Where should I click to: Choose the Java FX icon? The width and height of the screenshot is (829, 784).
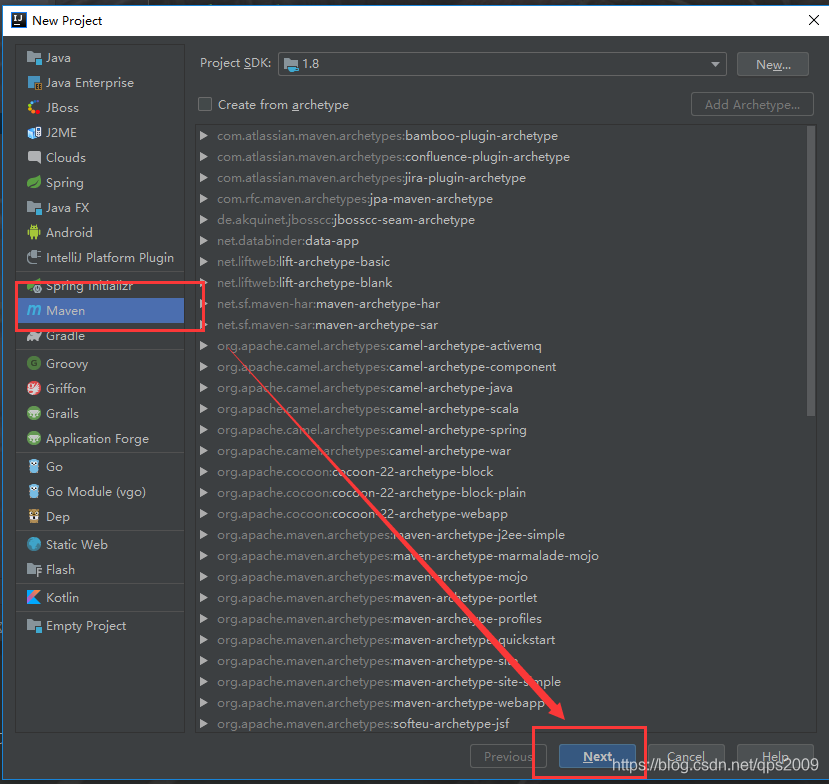[34, 207]
